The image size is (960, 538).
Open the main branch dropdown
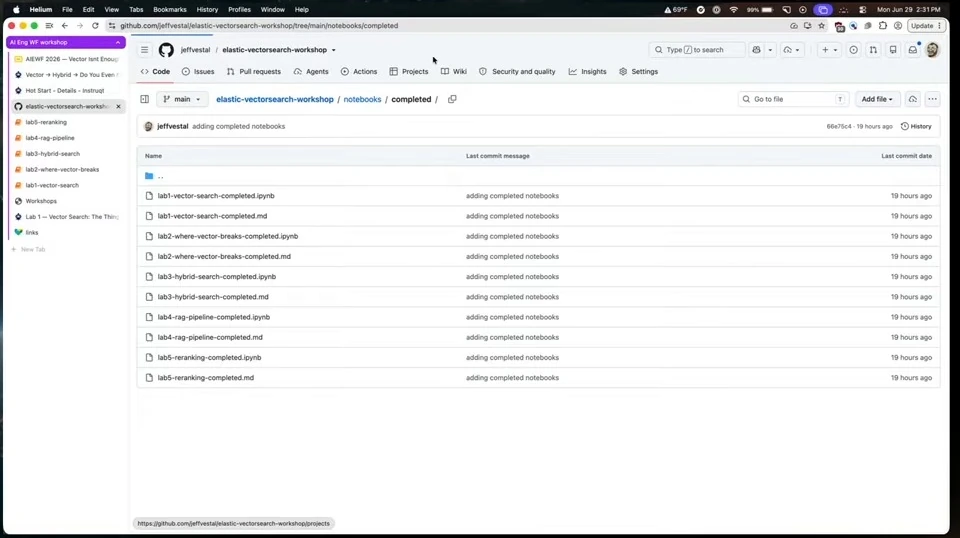click(182, 99)
